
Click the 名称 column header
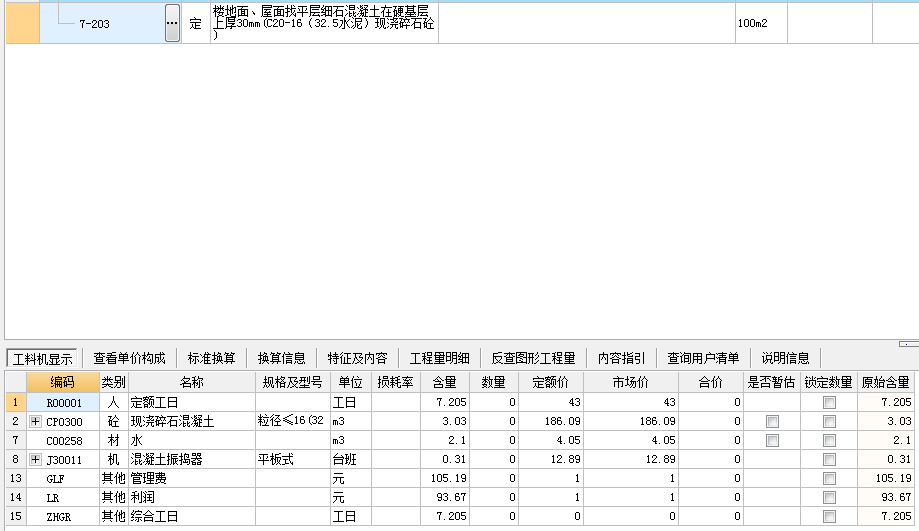click(192, 382)
